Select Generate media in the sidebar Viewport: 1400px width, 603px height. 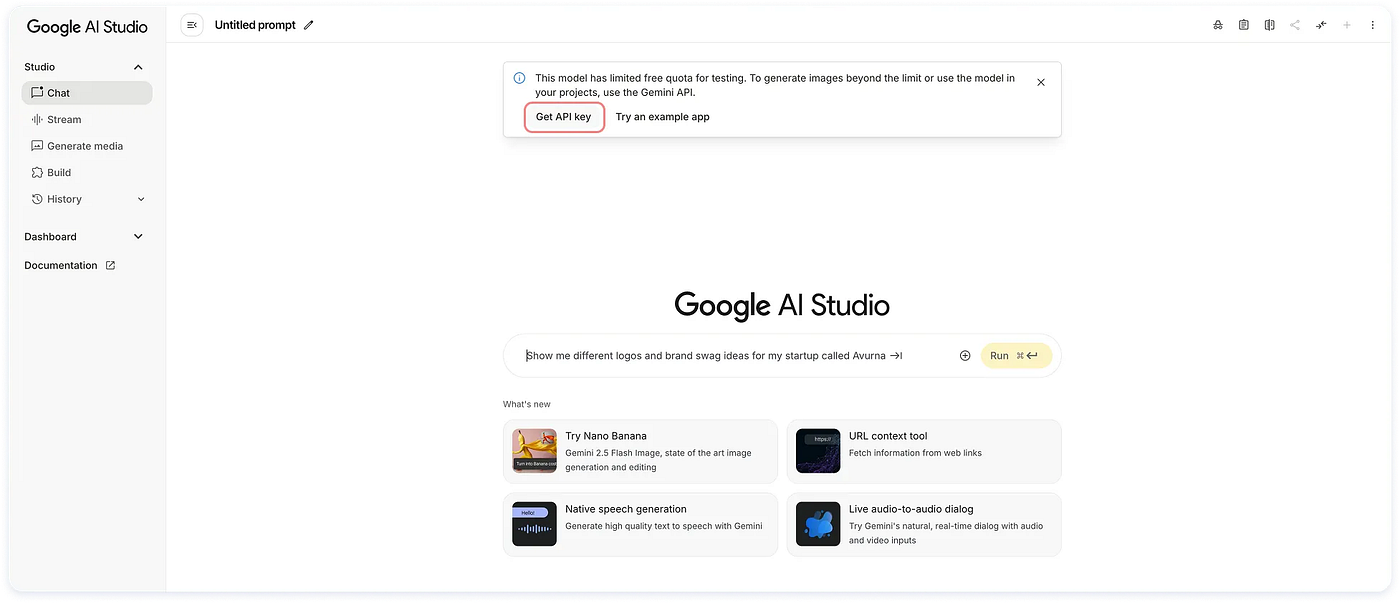click(87, 146)
